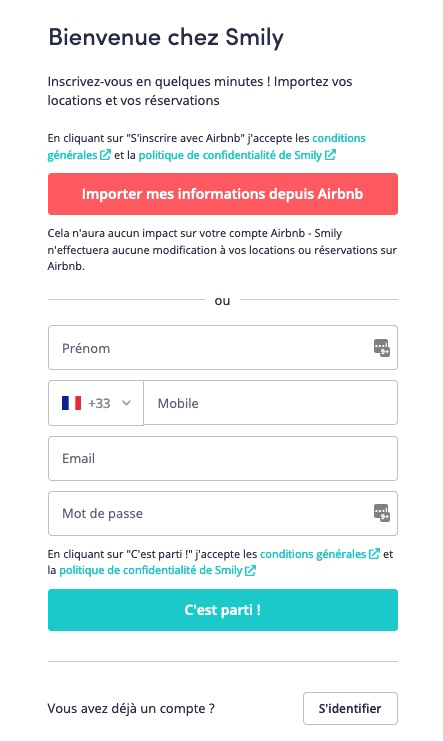The width and height of the screenshot is (443, 741).
Task: Click external-link icon after bottom privacy policy link
Action: pos(250,570)
